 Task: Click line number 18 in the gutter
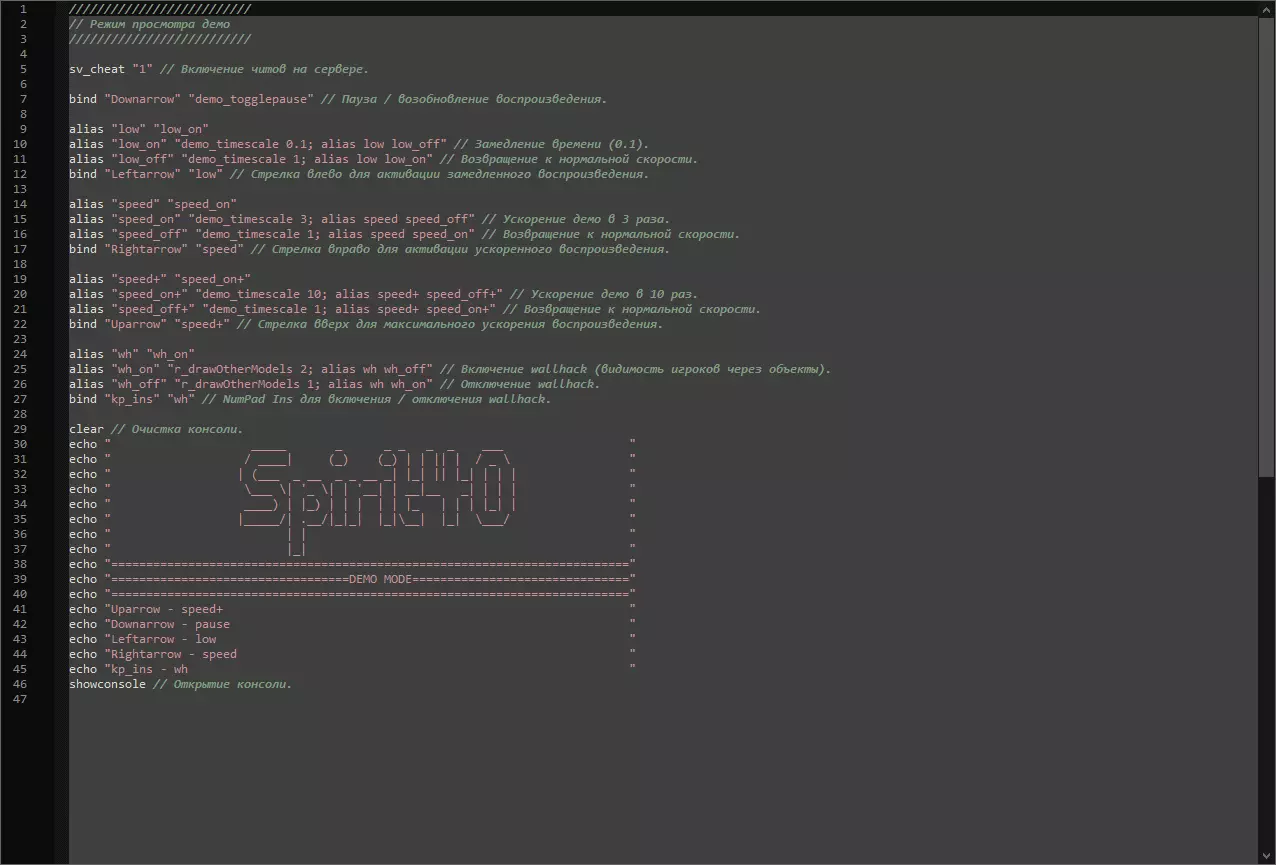point(21,264)
